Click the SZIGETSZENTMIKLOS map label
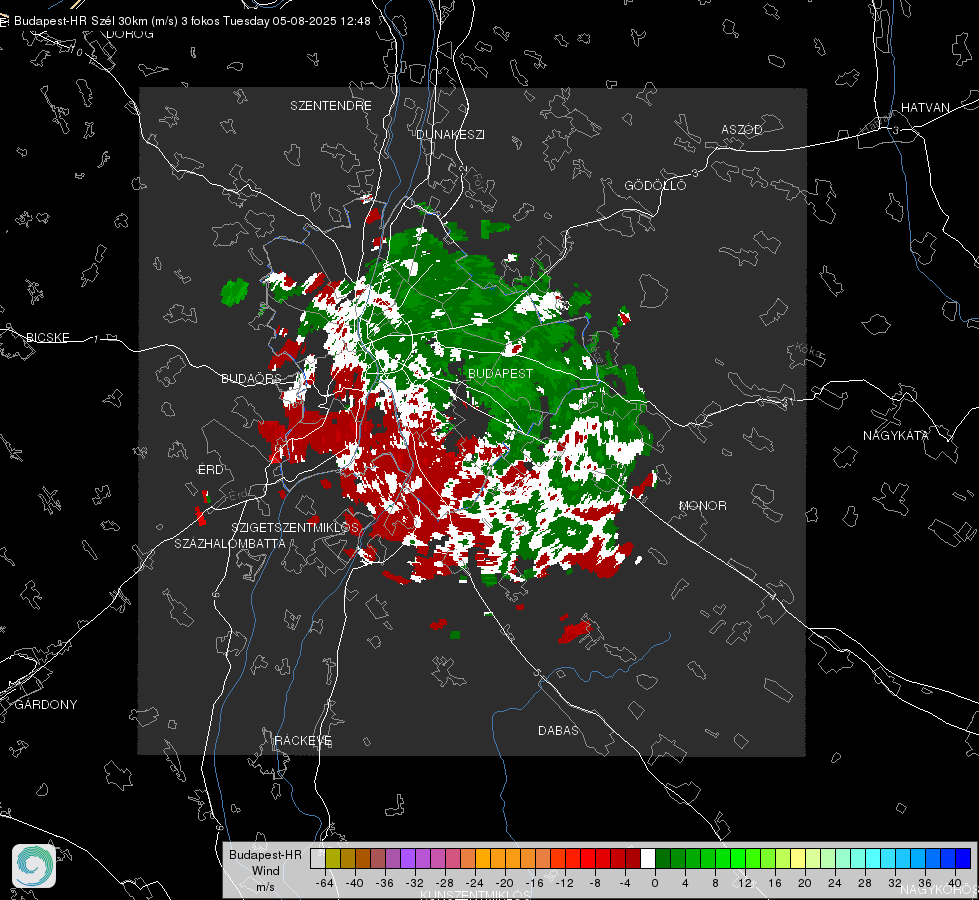Screen dimensions: 979x900 click(x=295, y=528)
